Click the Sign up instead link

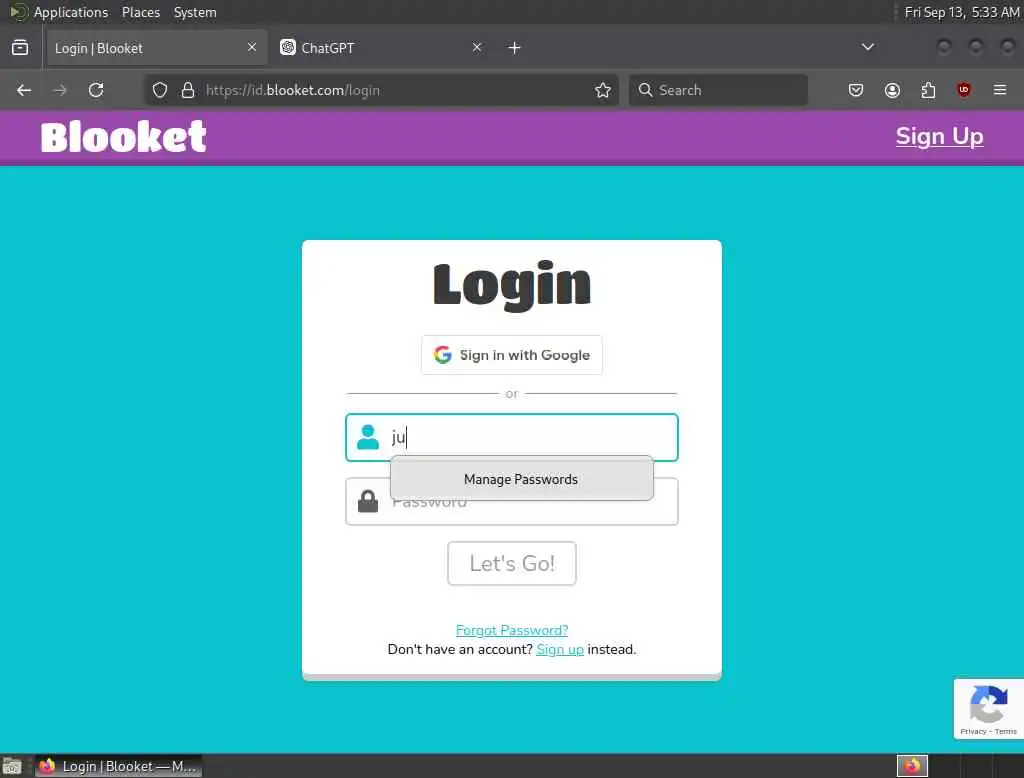(560, 649)
